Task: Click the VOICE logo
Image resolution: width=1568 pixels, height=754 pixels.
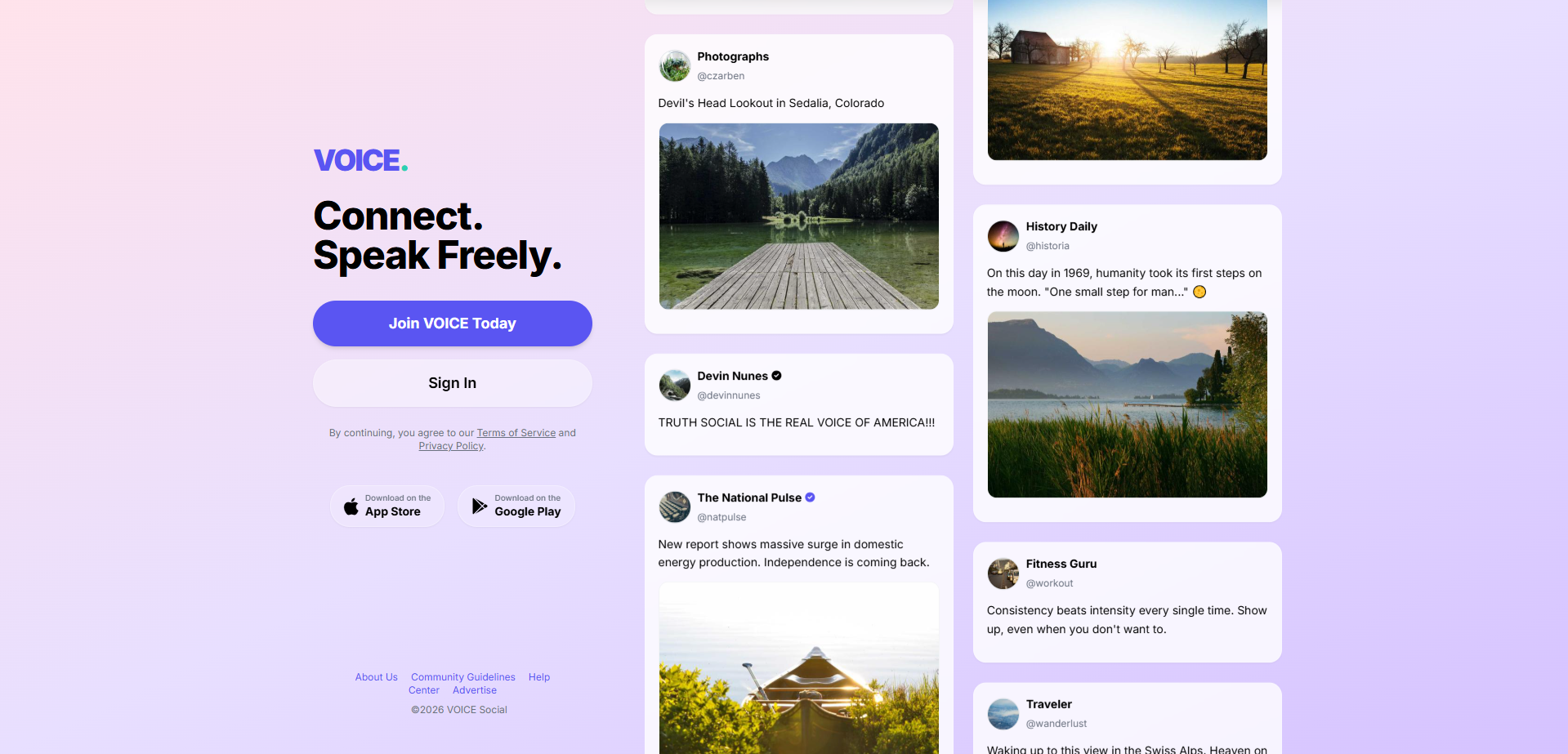Action: 360,160
